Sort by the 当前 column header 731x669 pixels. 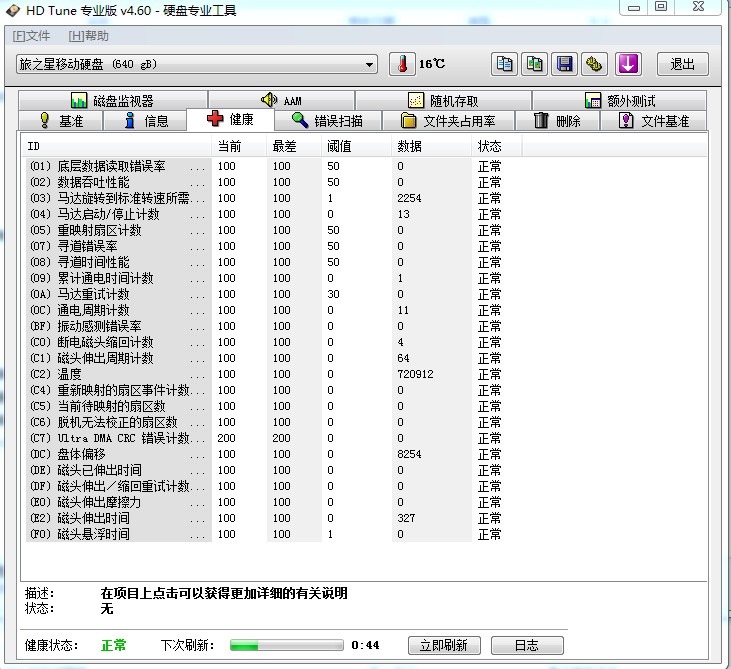point(238,146)
